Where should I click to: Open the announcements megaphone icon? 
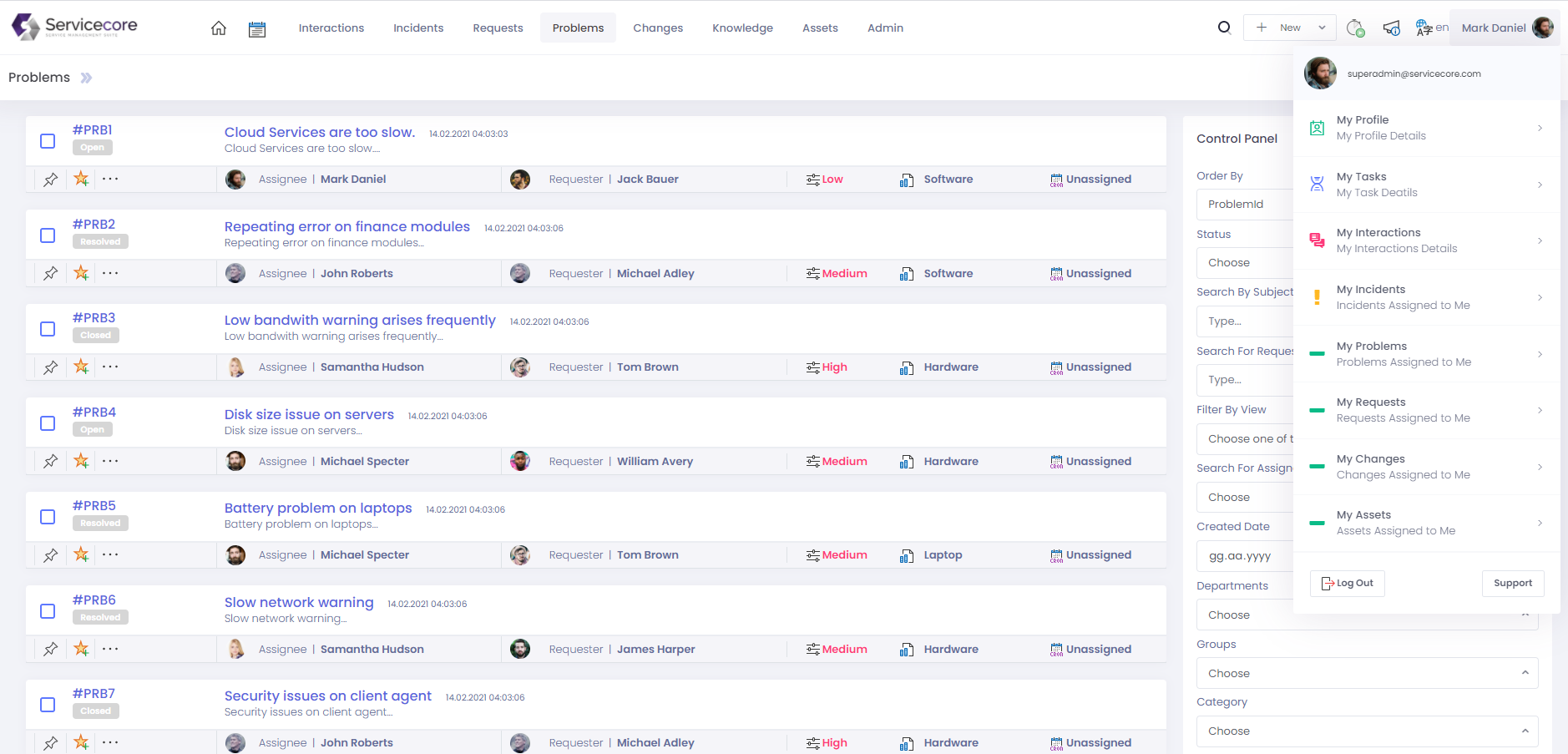point(1391,28)
